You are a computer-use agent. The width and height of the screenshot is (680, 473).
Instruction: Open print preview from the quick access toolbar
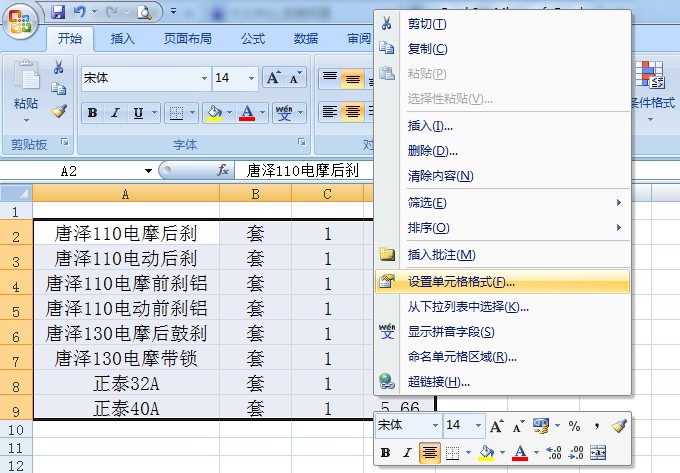[144, 12]
